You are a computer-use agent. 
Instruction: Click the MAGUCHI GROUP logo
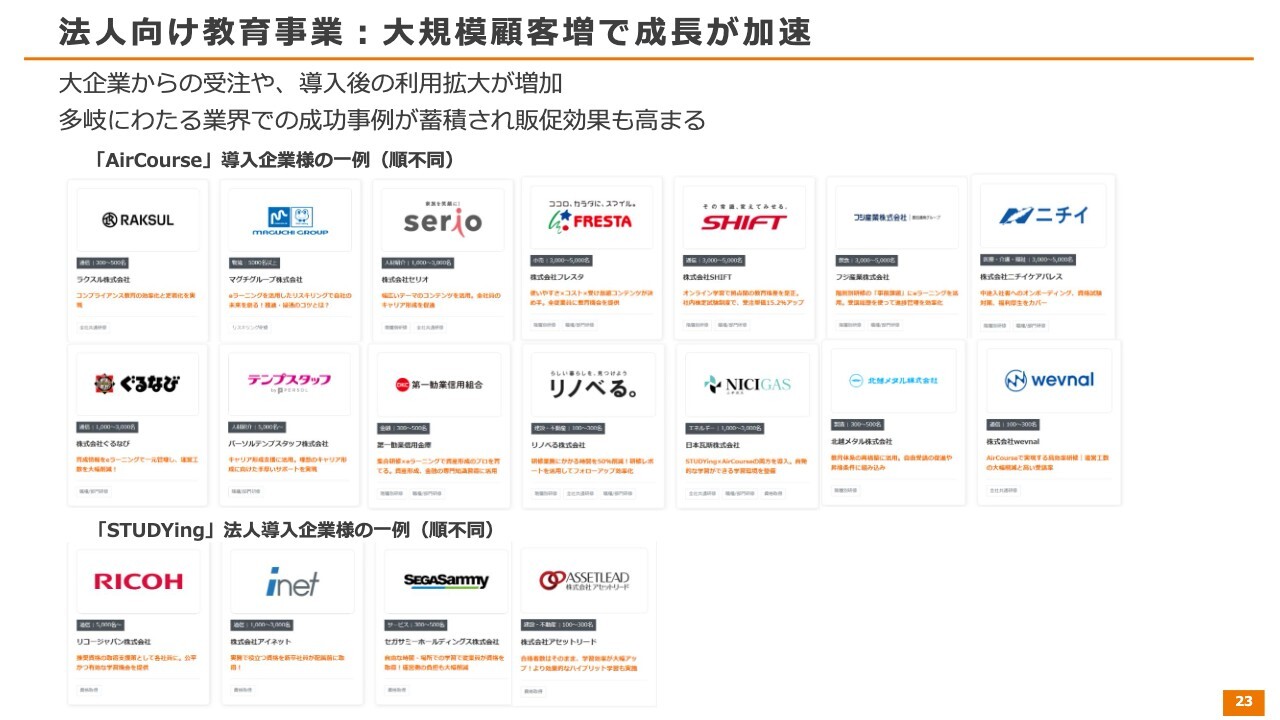coord(290,220)
